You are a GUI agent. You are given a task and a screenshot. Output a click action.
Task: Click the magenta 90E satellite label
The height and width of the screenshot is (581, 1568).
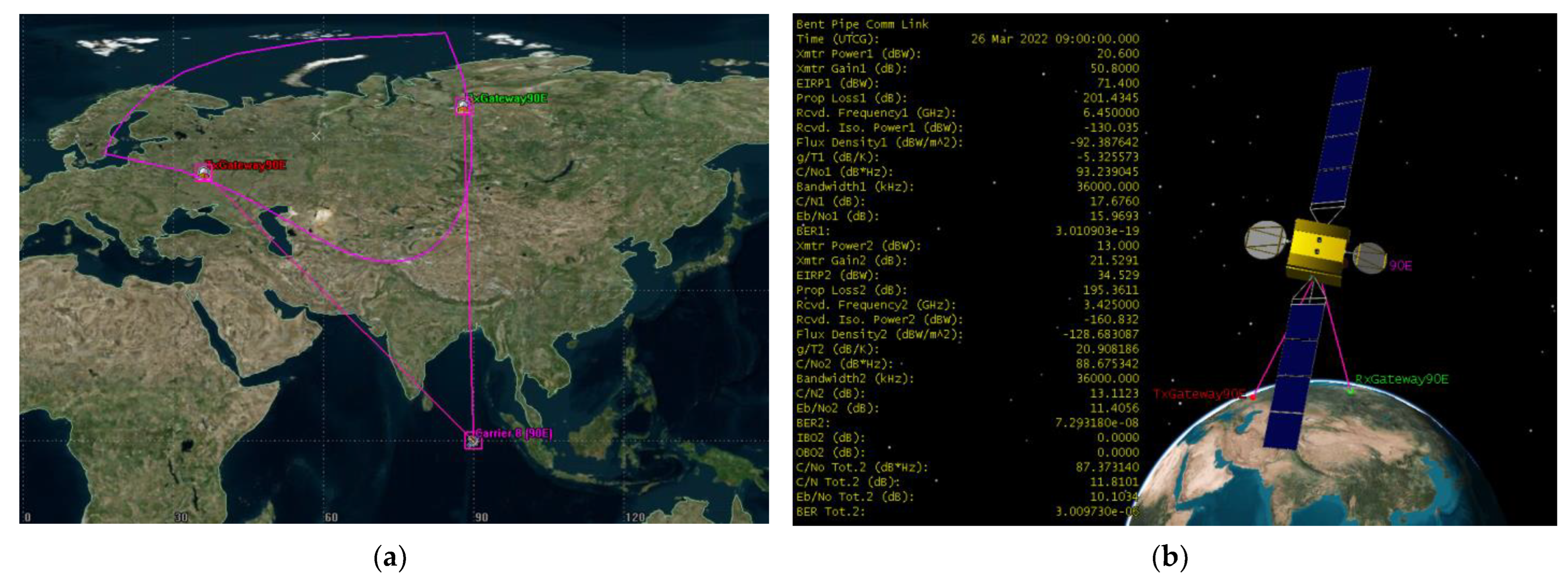[x=1401, y=266]
